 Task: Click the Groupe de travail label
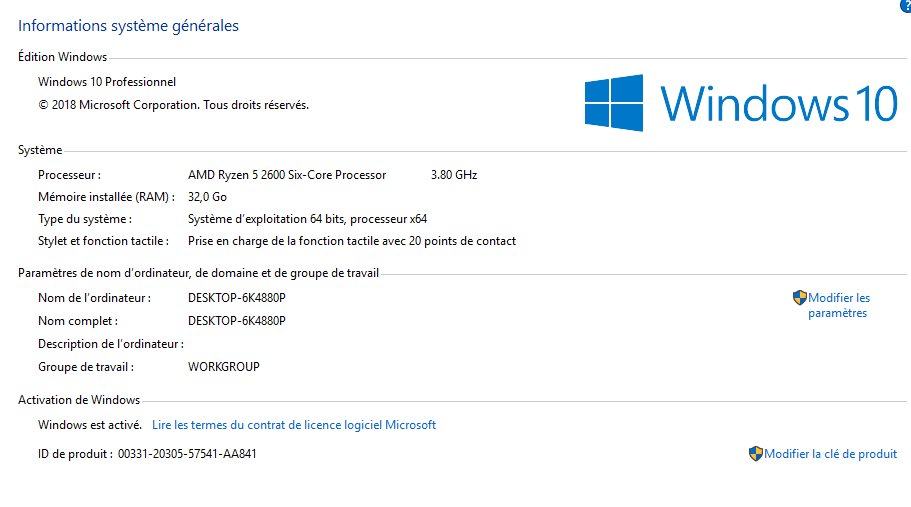click(x=86, y=367)
